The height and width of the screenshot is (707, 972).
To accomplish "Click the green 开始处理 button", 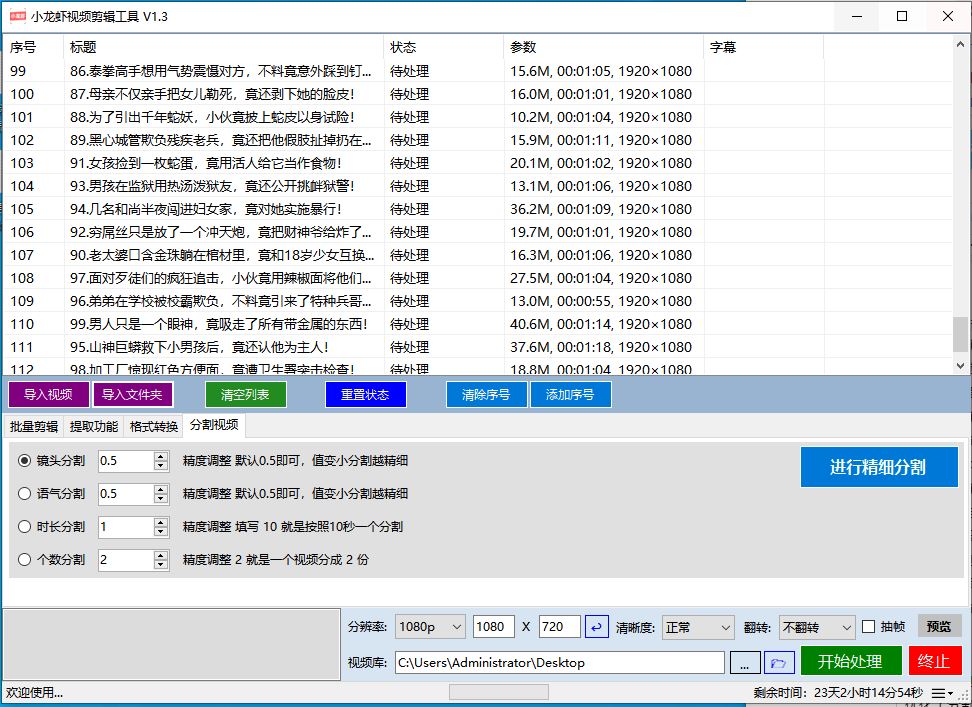I will click(850, 661).
